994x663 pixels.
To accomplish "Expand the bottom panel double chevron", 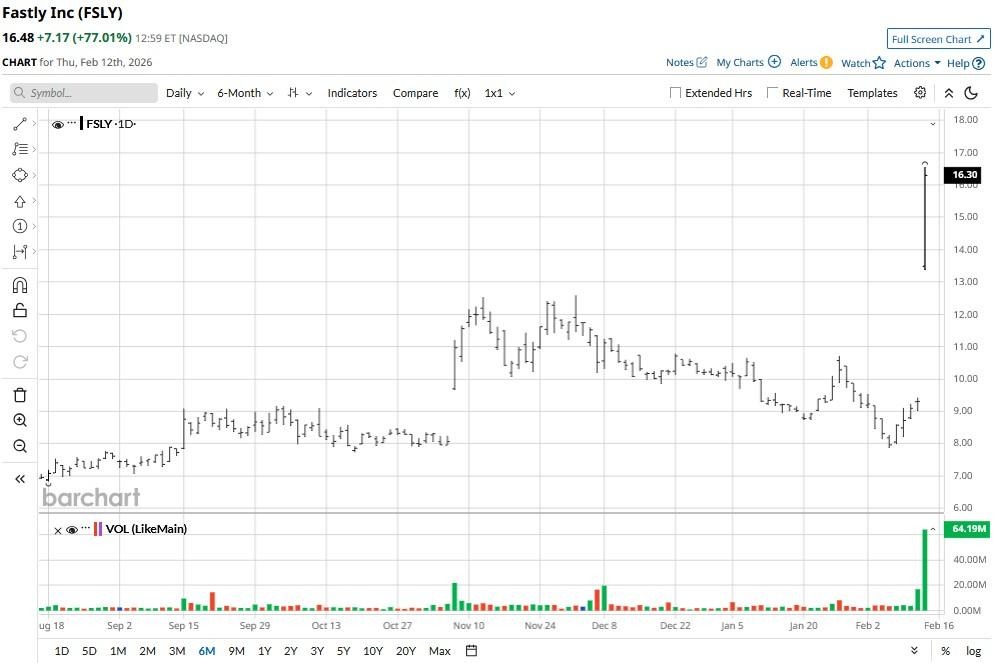I will click(x=914, y=650).
